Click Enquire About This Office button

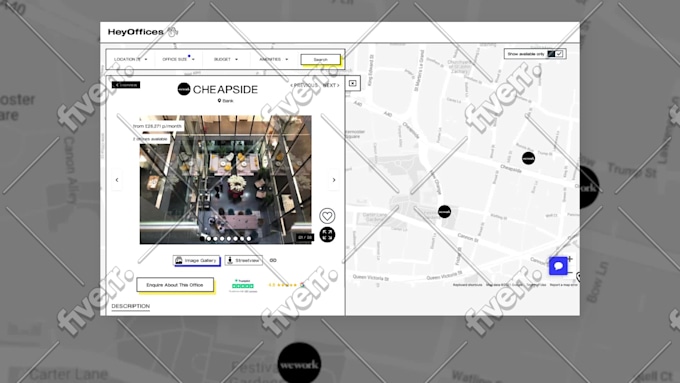[x=175, y=285]
